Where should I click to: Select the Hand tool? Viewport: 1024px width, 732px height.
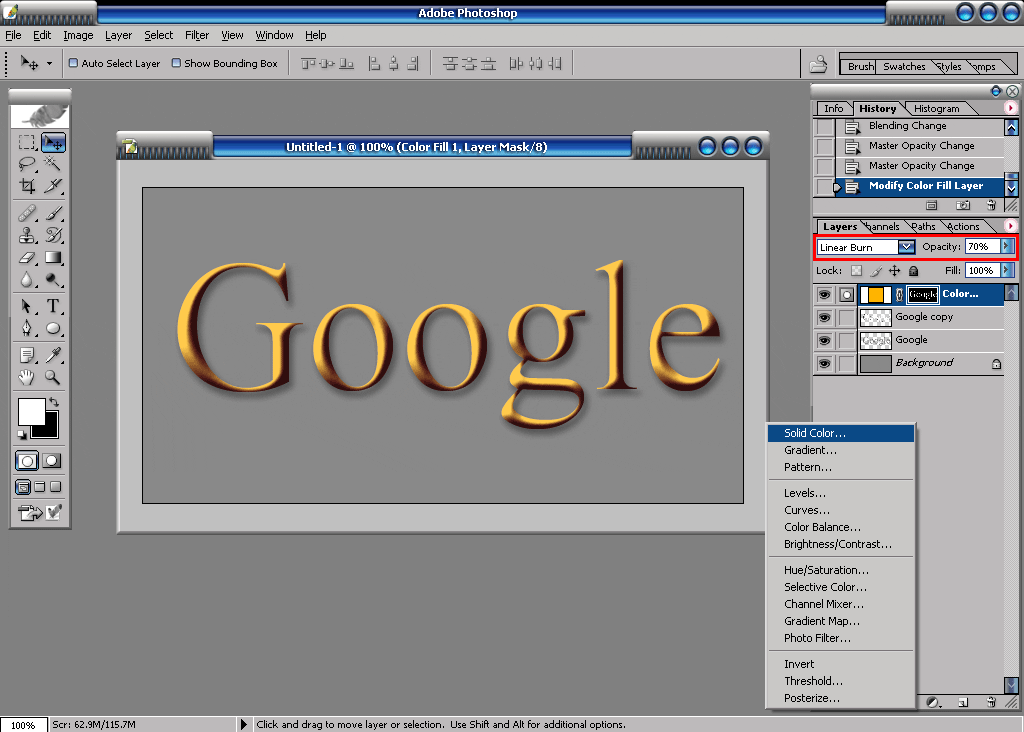tap(27, 377)
